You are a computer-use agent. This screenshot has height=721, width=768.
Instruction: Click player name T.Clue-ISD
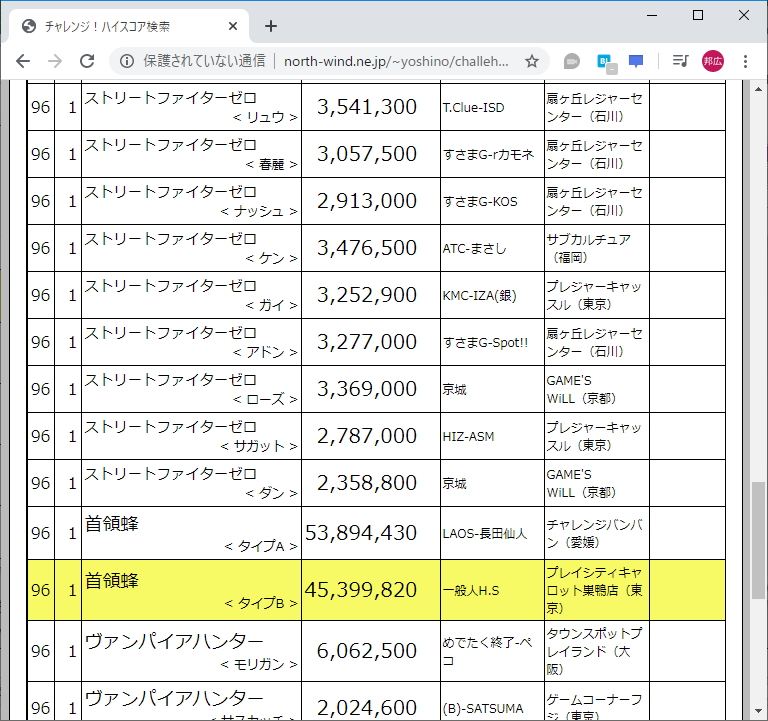(474, 108)
